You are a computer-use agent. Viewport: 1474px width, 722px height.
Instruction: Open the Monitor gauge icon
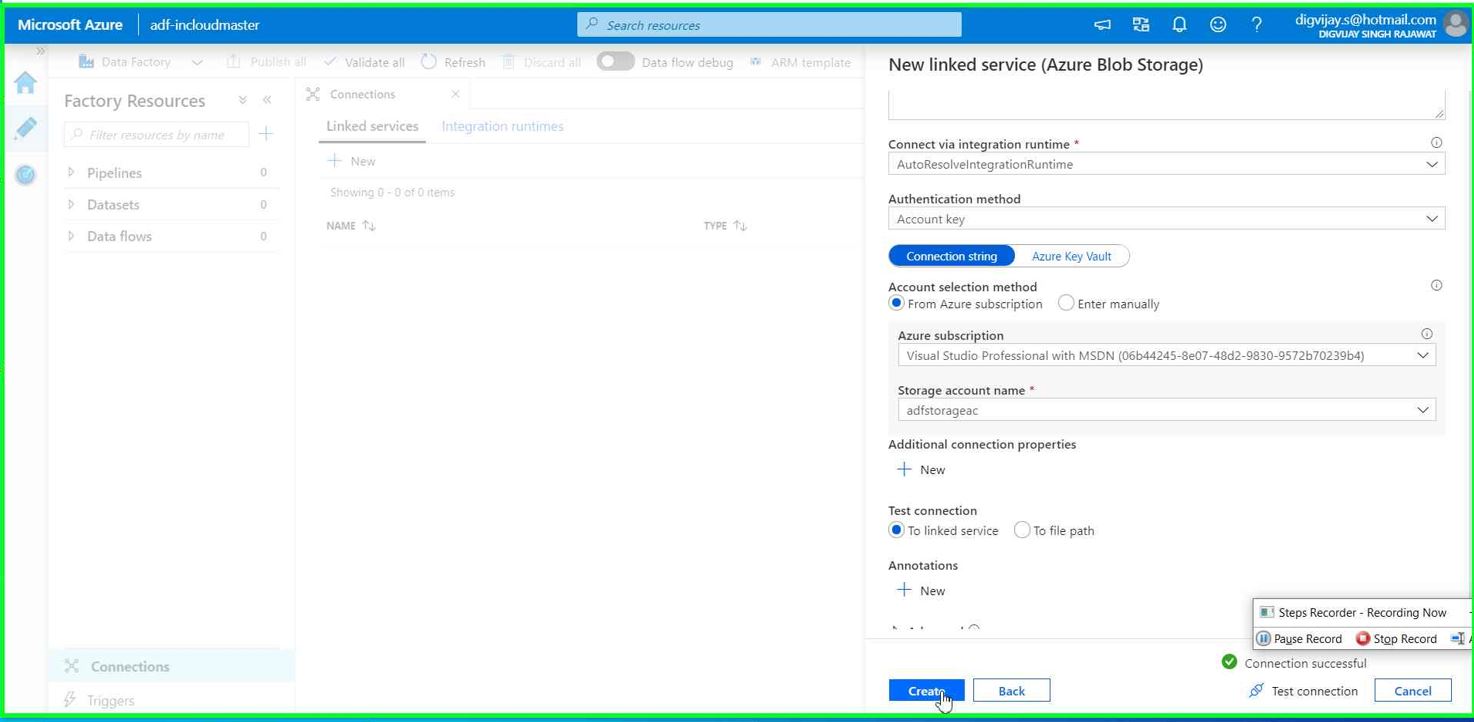26,175
